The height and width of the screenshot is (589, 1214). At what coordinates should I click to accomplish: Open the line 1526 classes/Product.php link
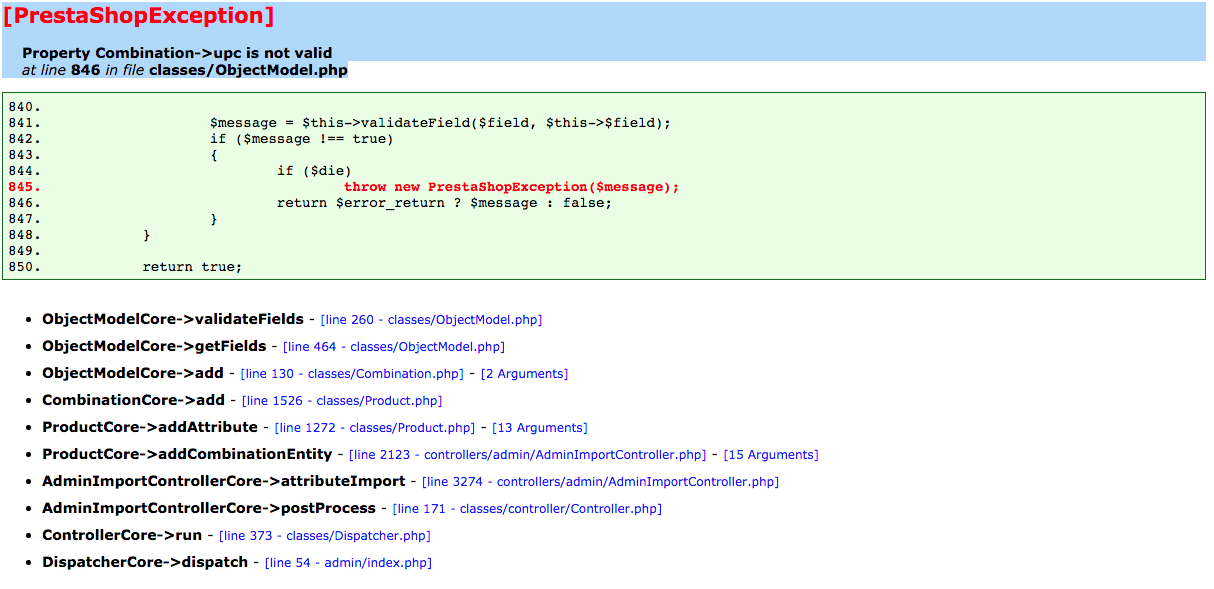click(342, 401)
